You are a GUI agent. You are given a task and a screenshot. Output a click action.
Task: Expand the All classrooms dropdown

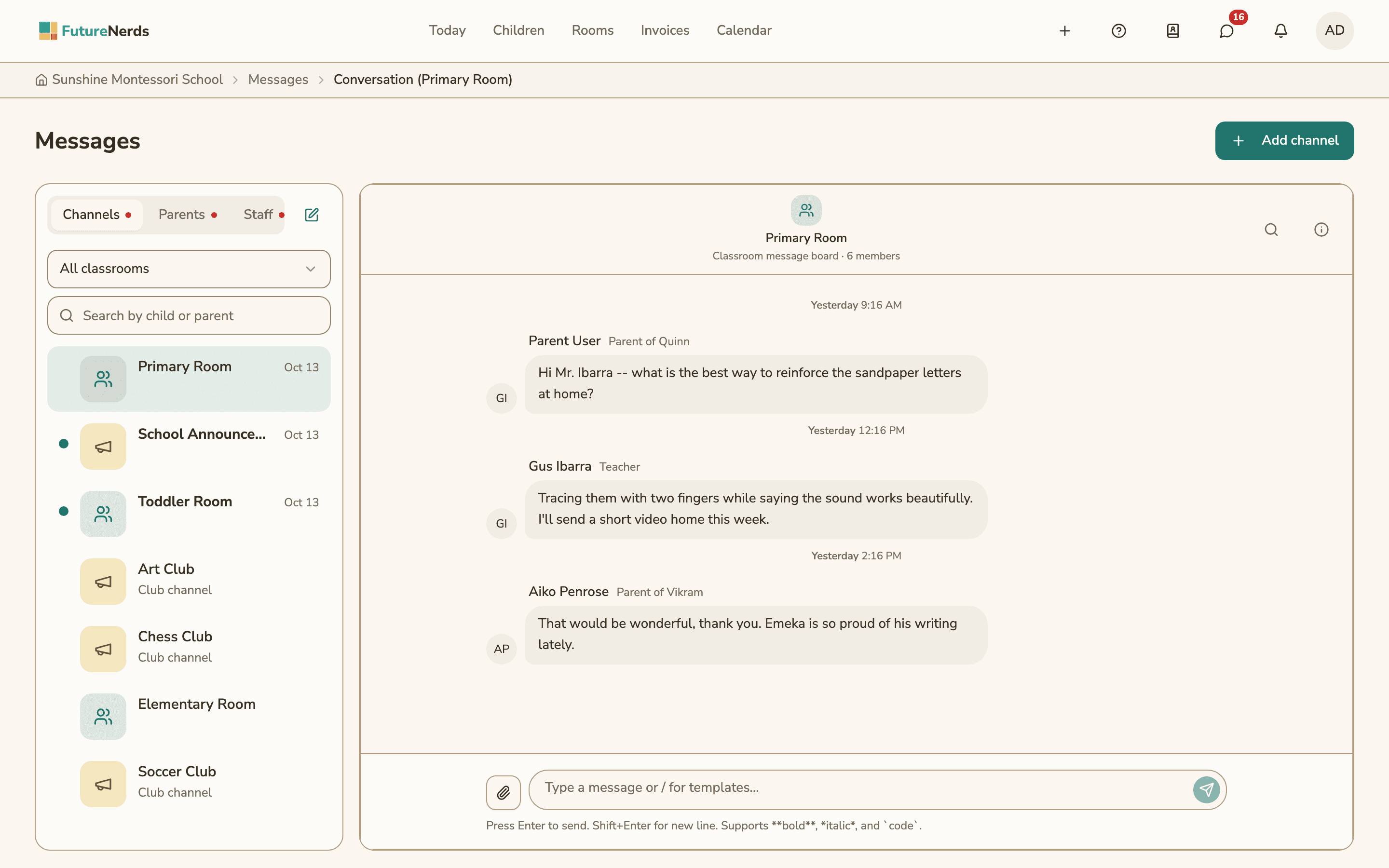coord(189,269)
